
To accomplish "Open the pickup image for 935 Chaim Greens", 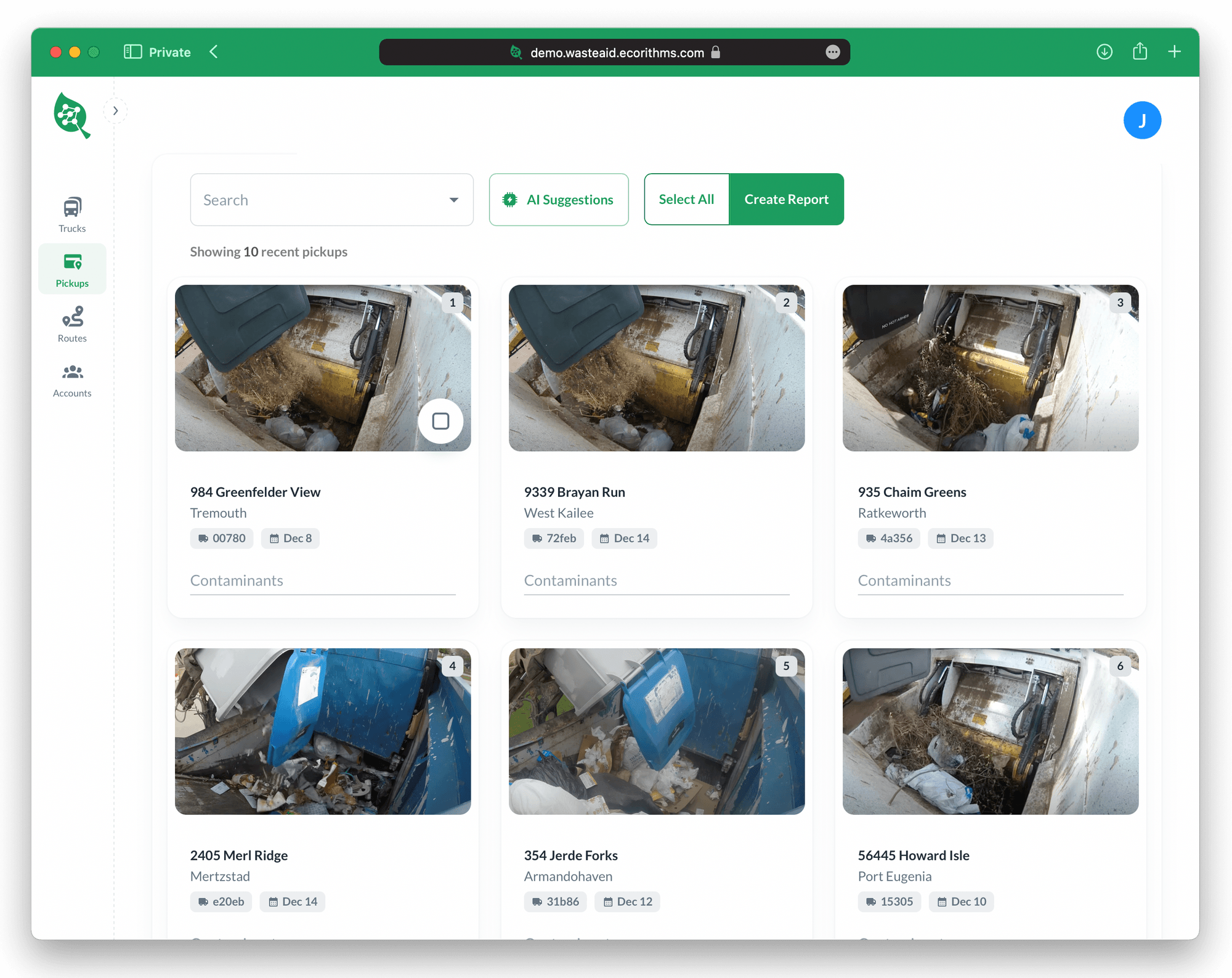I will click(x=990, y=368).
